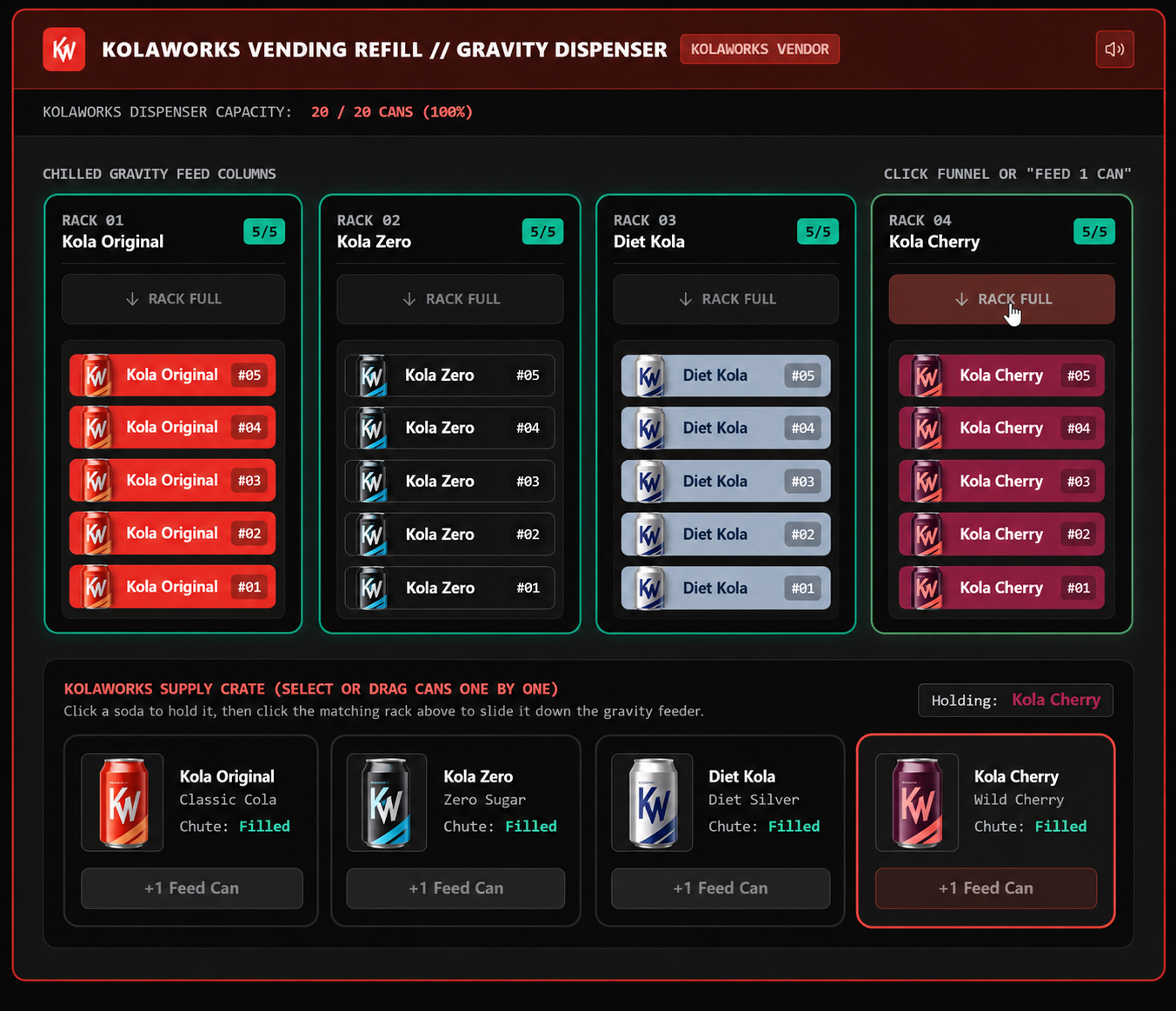Screen dimensions: 1176x1011
Task: Click Kola Zero #02 slot number
Action: (528, 535)
